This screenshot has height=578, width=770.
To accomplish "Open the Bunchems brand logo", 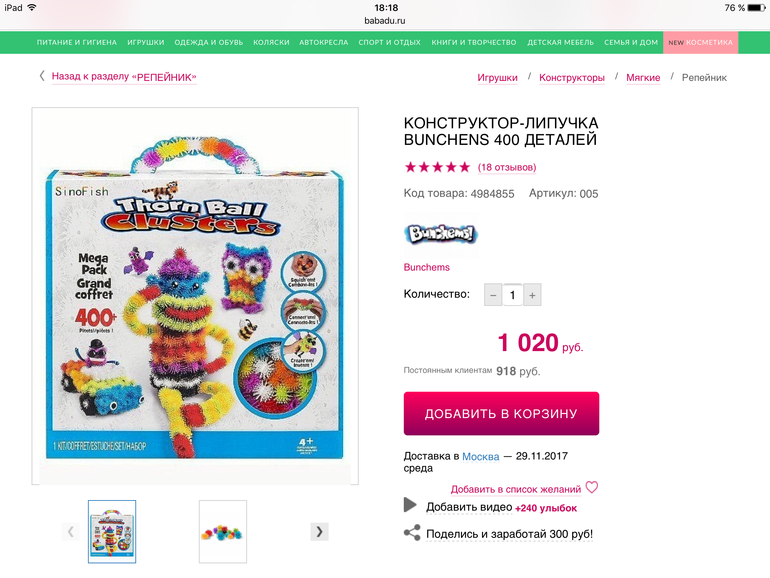I will point(441,235).
